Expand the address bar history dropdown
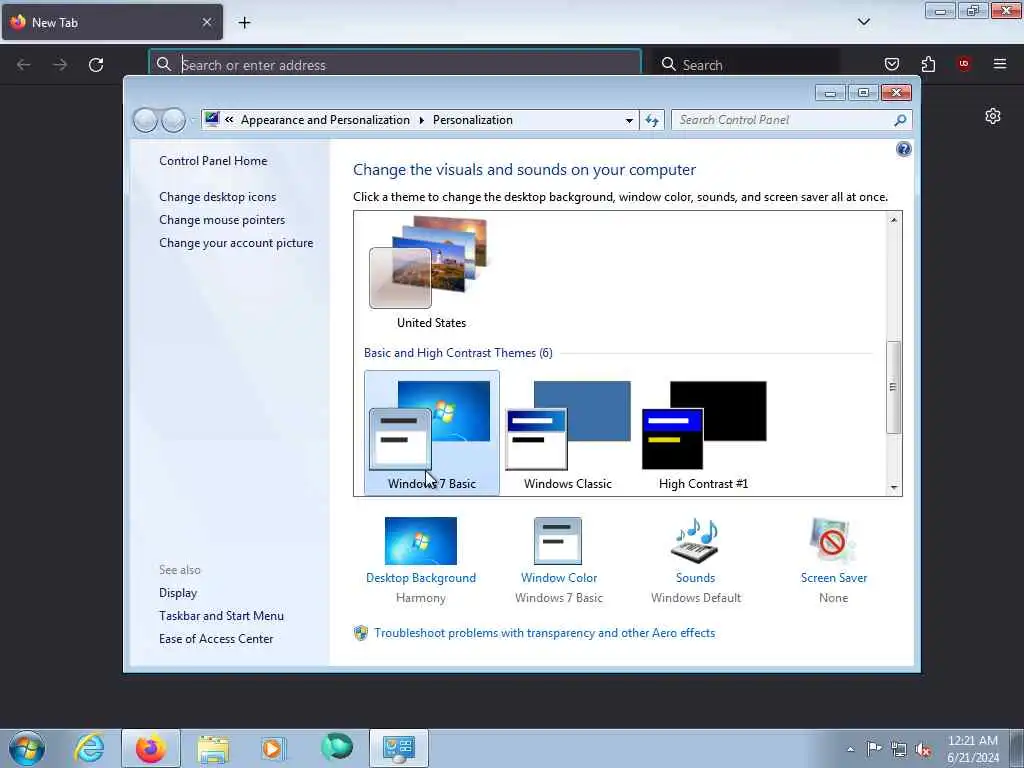Image resolution: width=1024 pixels, height=768 pixels. [629, 120]
